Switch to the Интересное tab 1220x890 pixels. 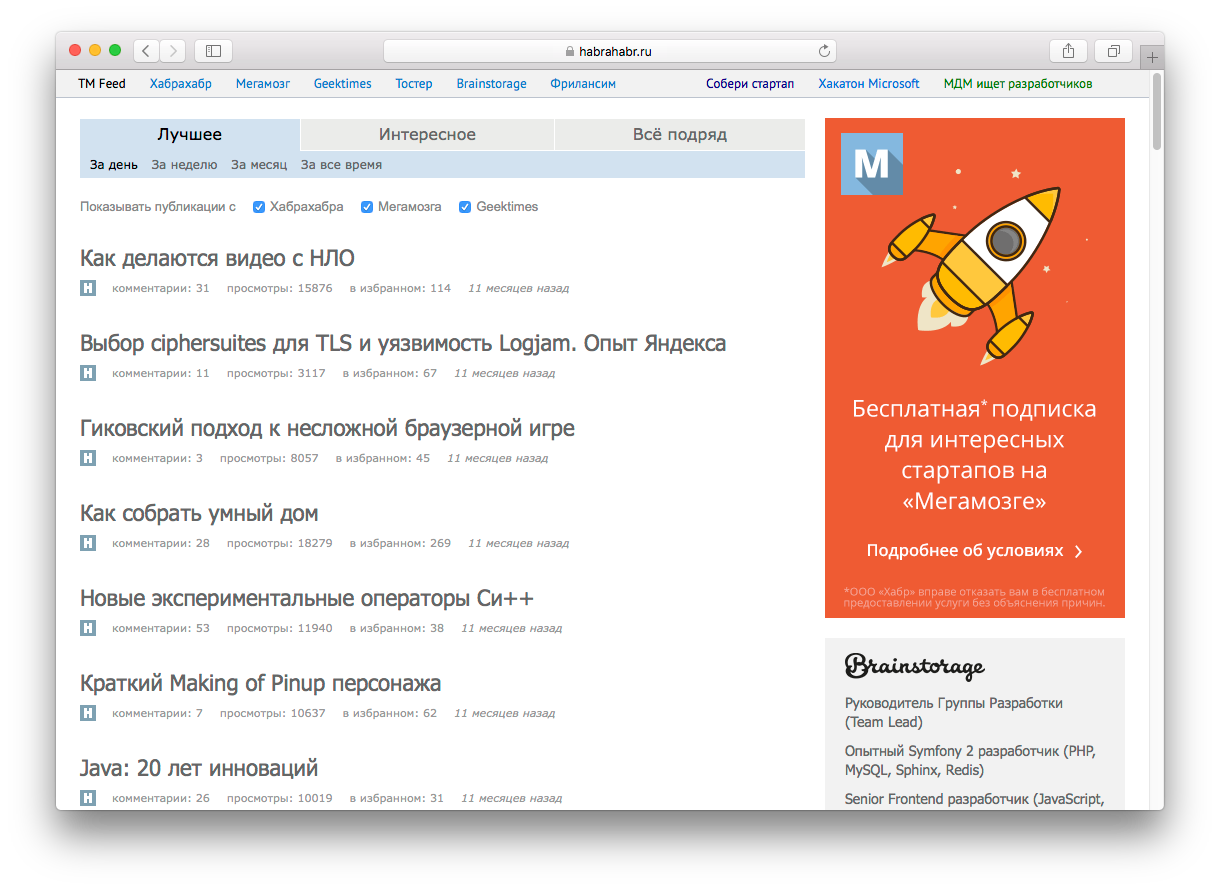point(427,134)
